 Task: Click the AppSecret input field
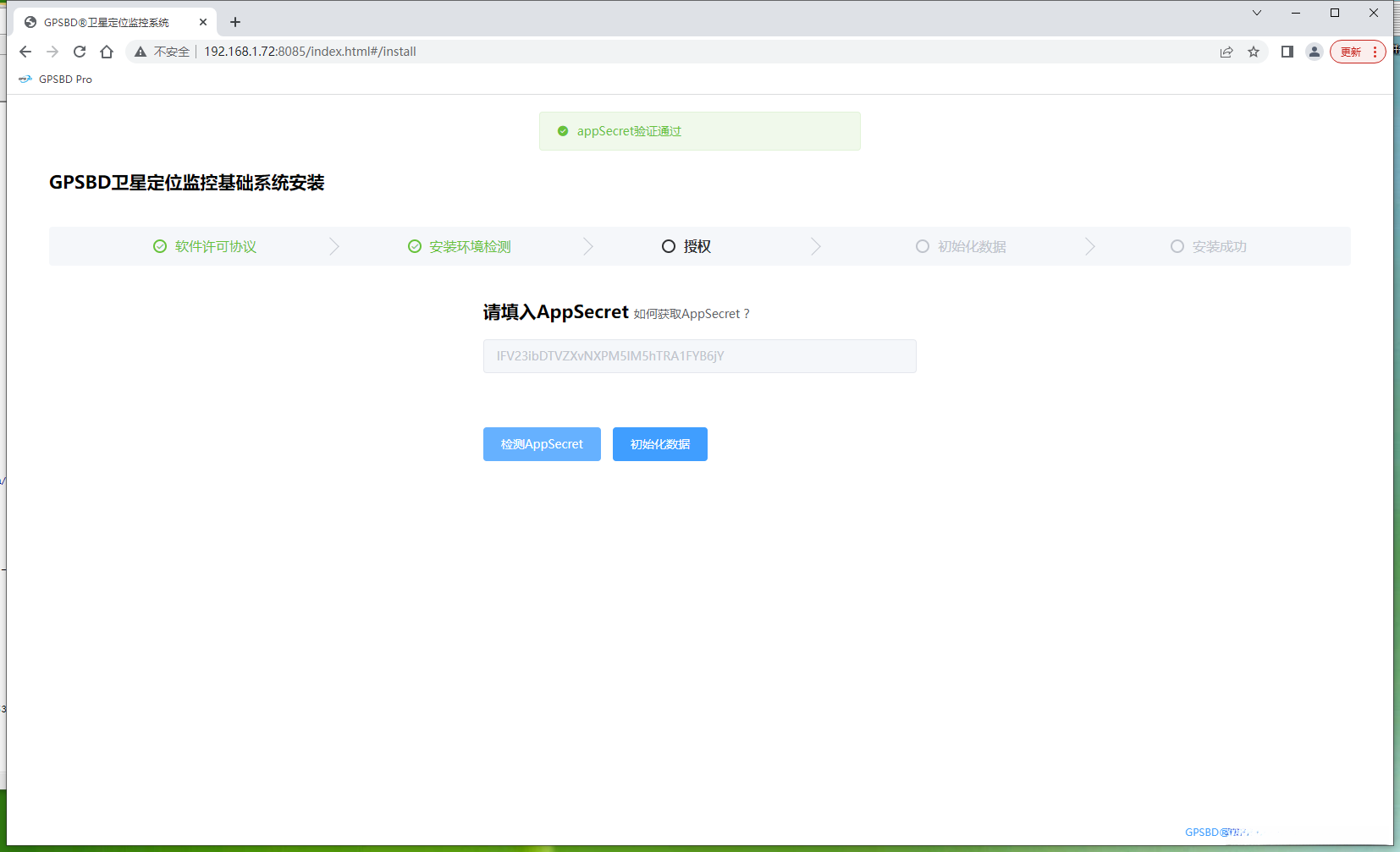click(699, 356)
